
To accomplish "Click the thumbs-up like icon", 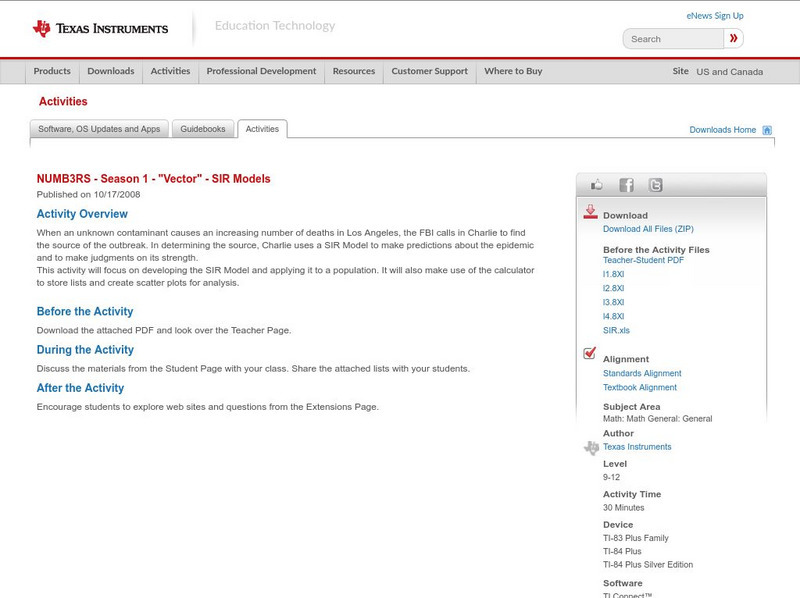I will (x=596, y=185).
